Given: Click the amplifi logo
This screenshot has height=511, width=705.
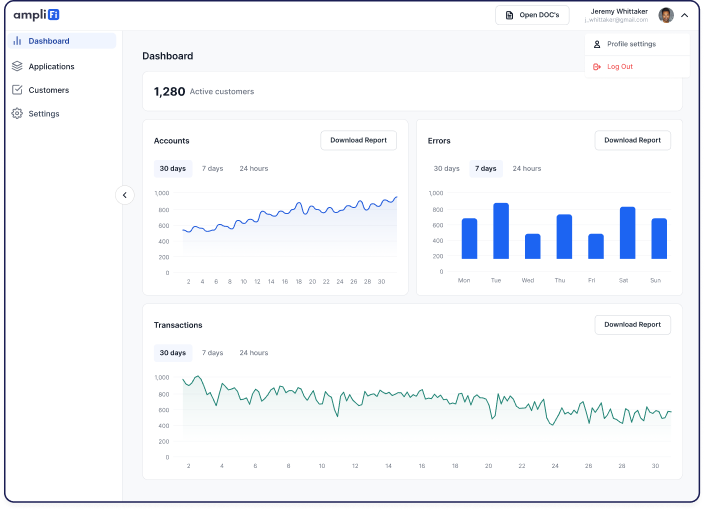Looking at the screenshot, I should click(x=36, y=15).
